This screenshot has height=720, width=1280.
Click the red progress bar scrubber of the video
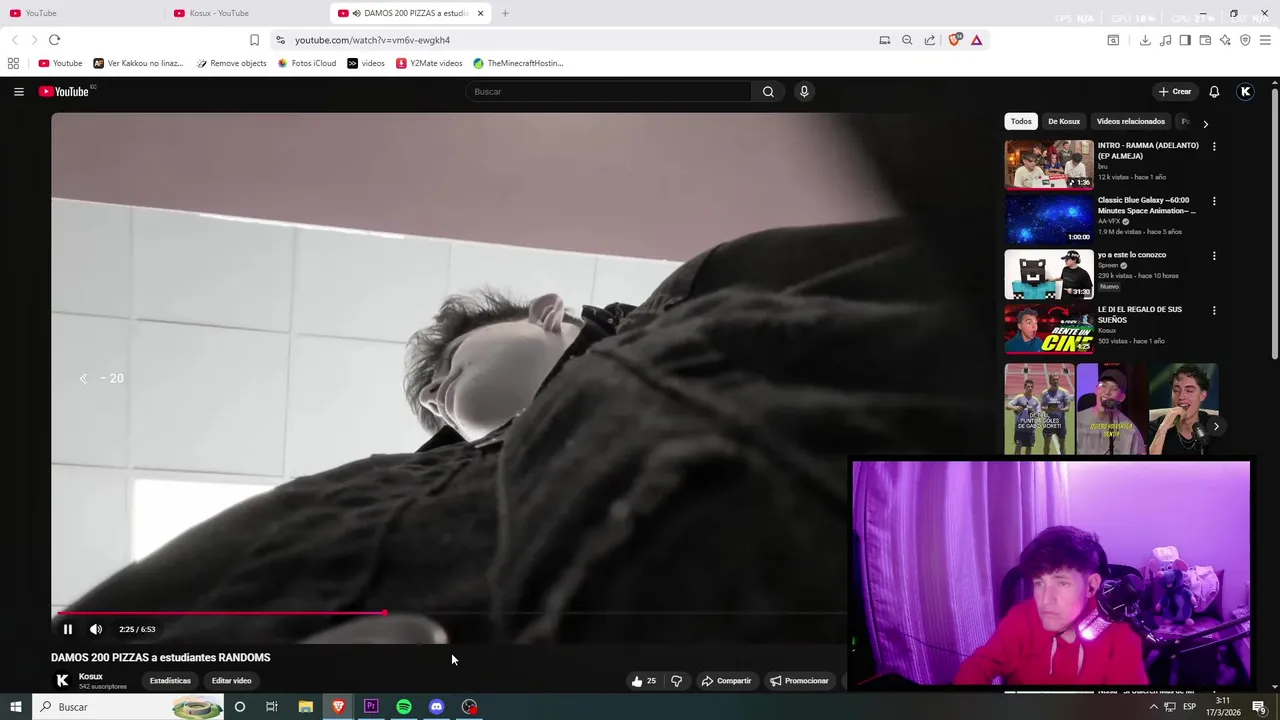384,613
